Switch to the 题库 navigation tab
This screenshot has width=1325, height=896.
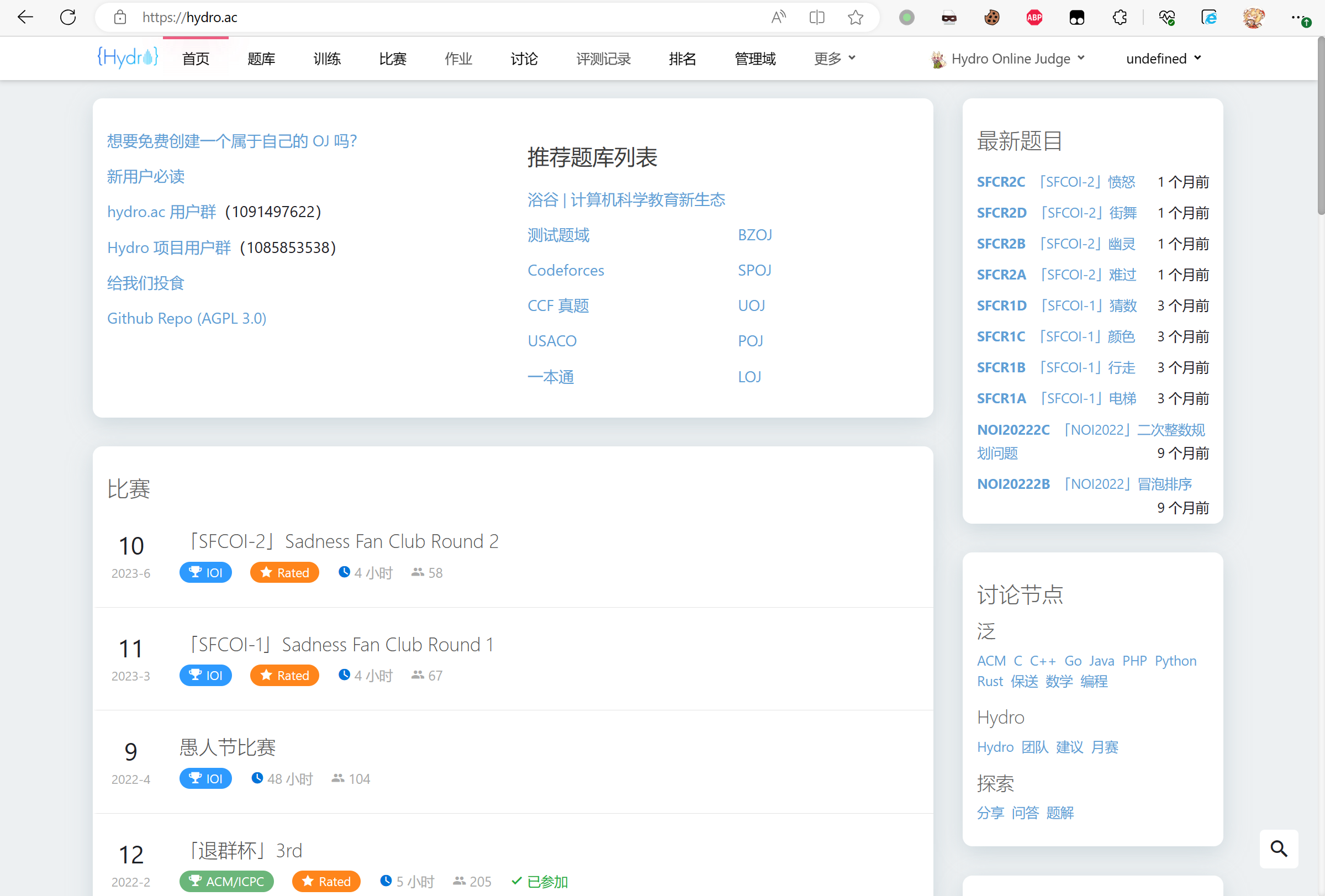[261, 58]
